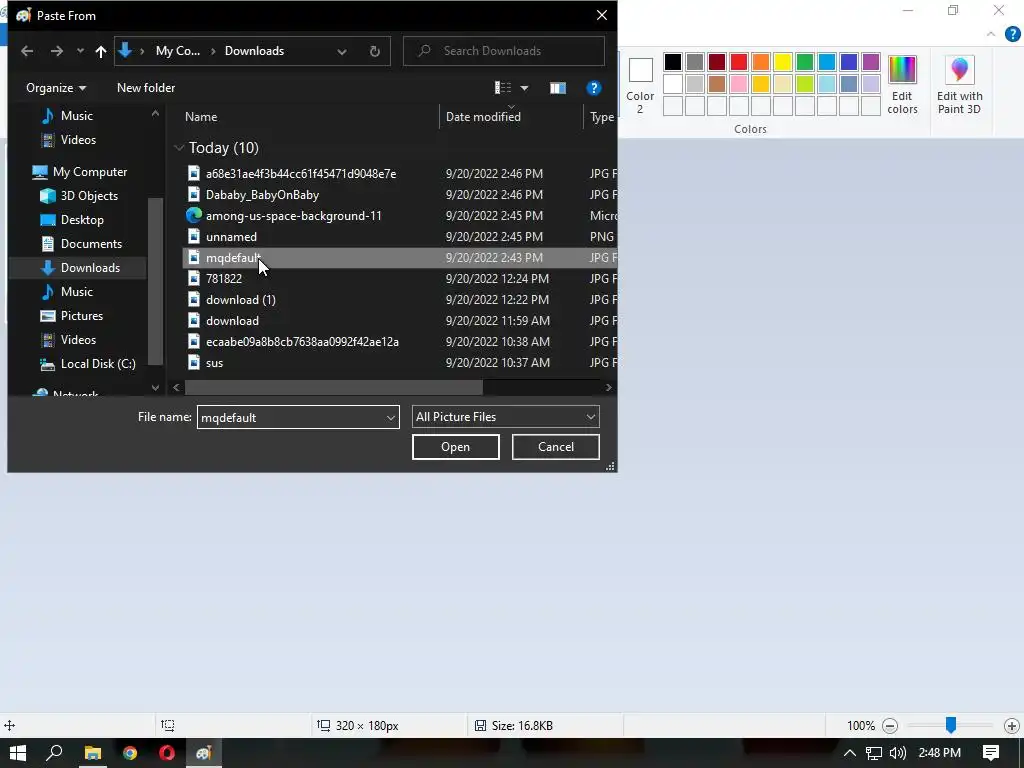Change view layout icon

[x=503, y=88]
